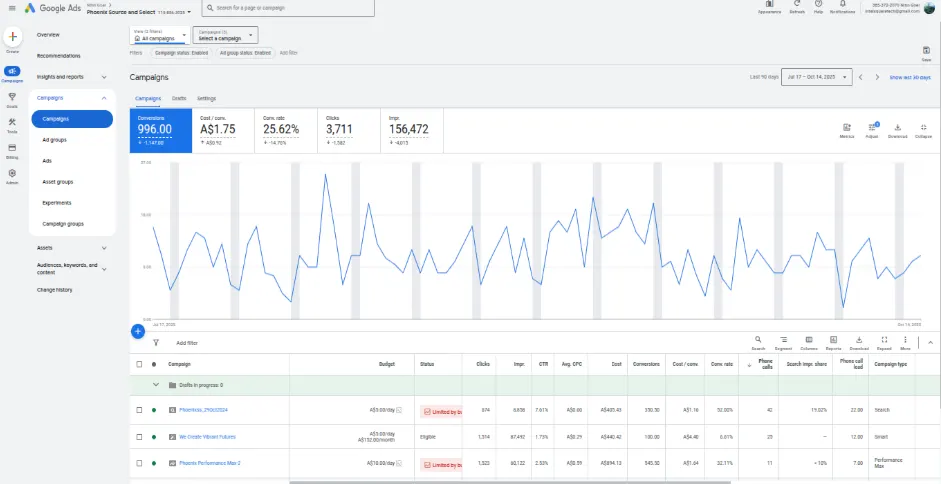Open the We Create Vibrant Futures campaign link

(x=209, y=437)
